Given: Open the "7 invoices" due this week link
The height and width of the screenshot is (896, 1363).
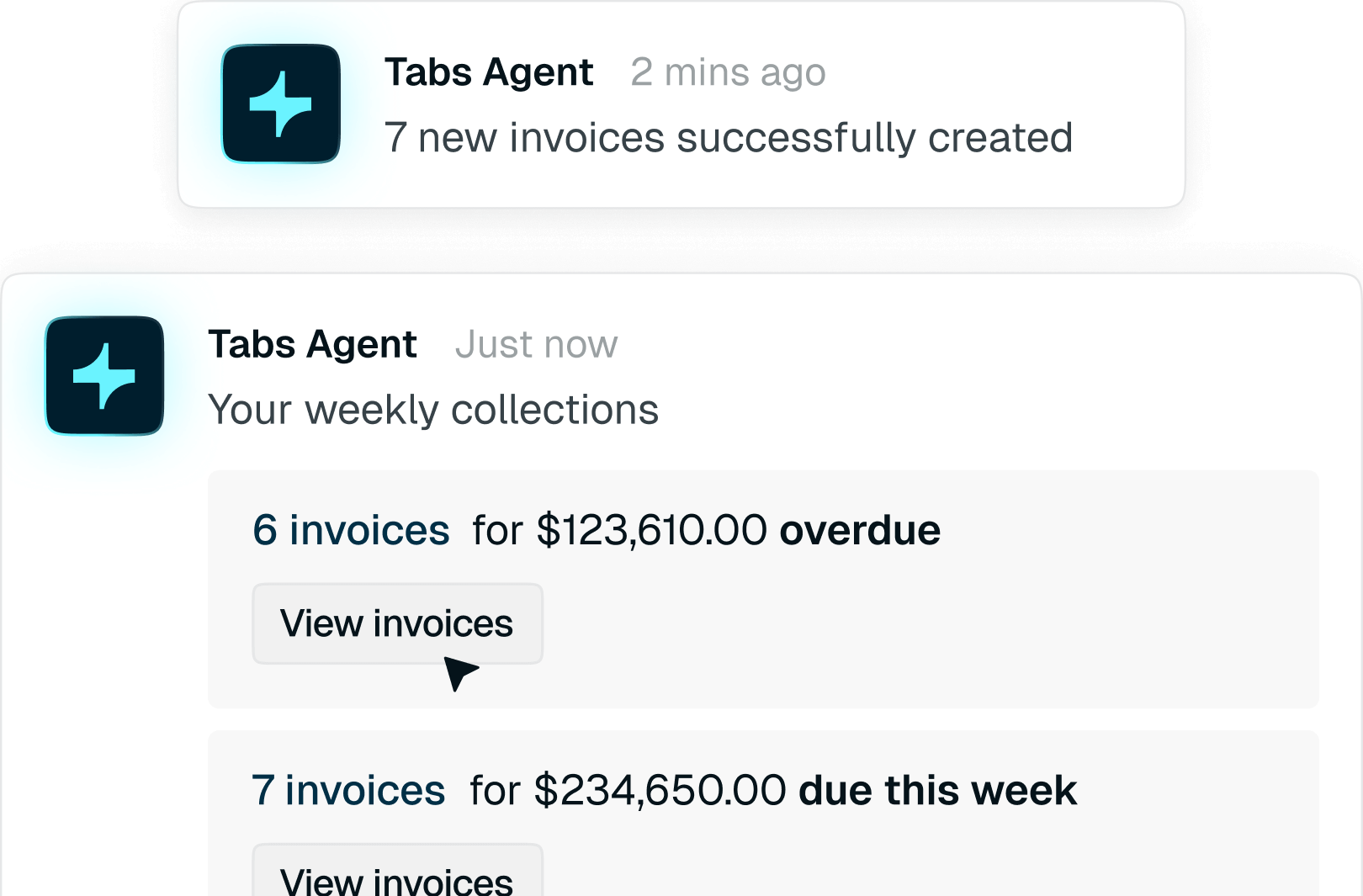Looking at the screenshot, I should coord(347,790).
